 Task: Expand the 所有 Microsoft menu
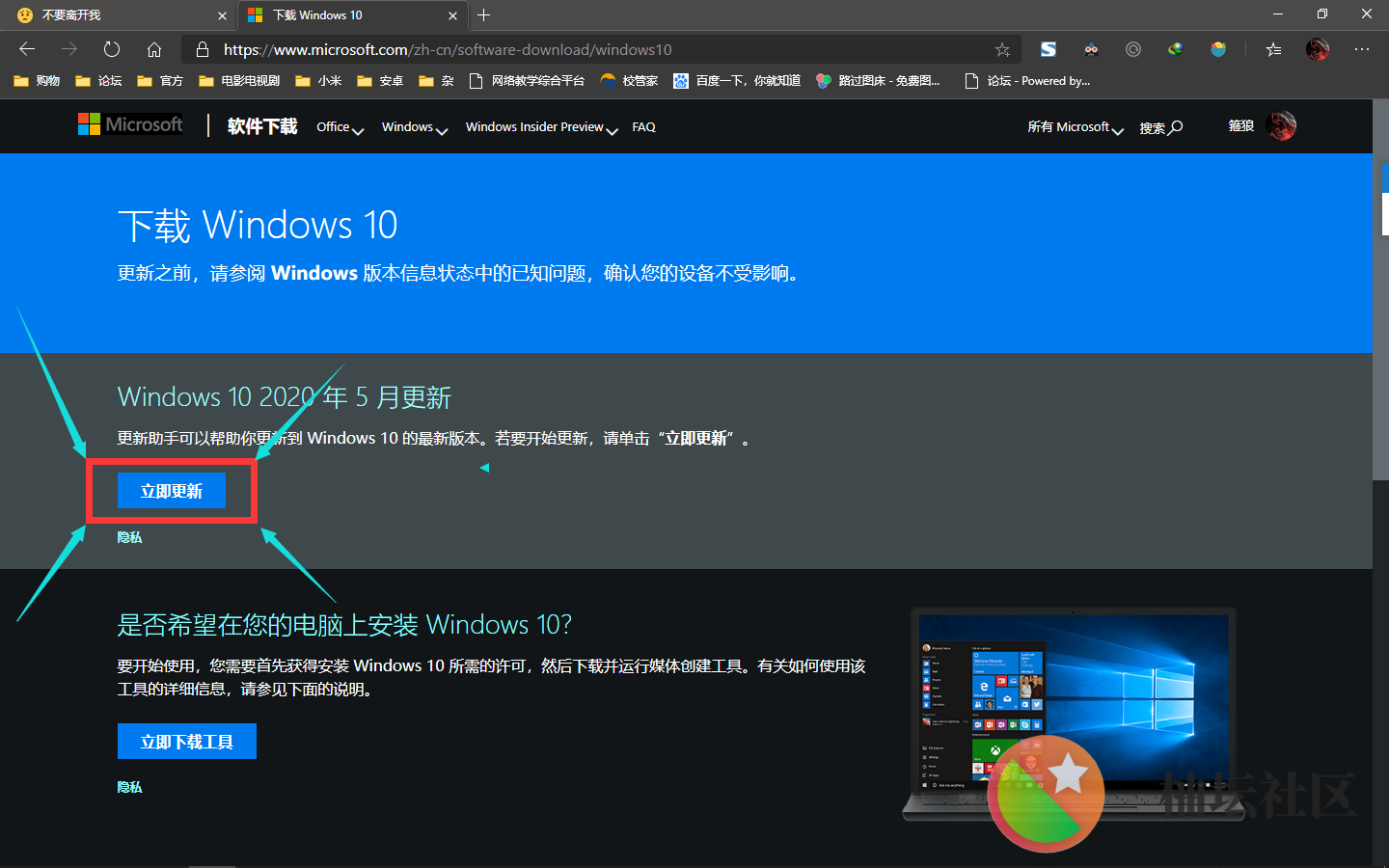[x=1076, y=127]
